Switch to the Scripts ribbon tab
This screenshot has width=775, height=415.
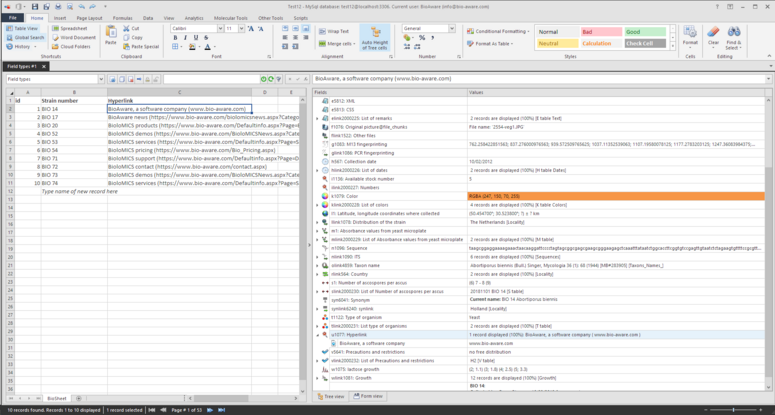point(301,18)
